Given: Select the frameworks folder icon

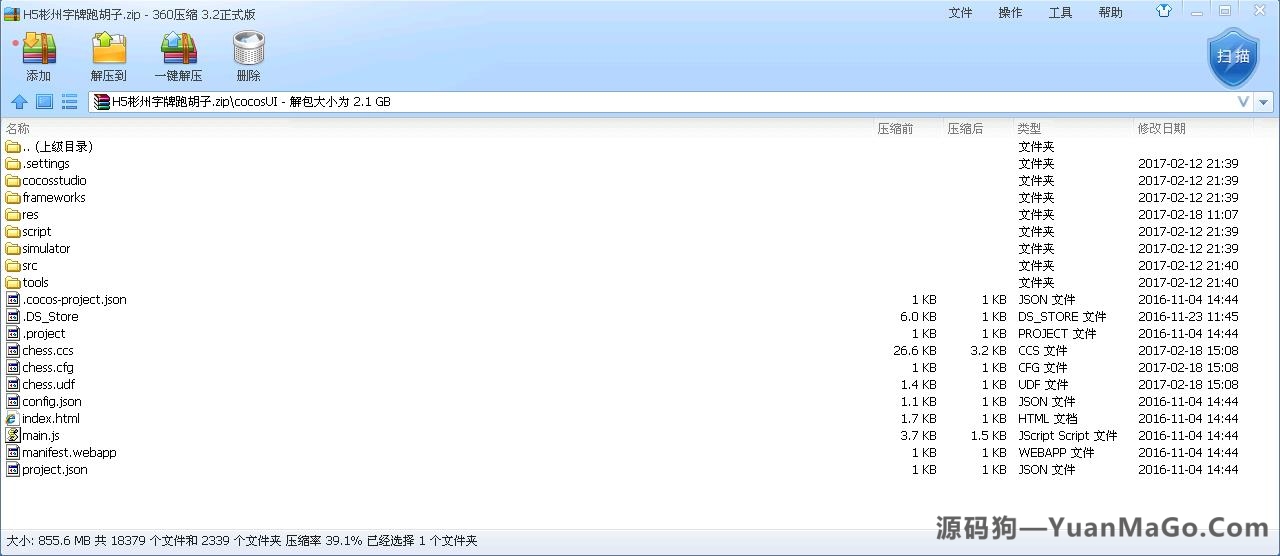Looking at the screenshot, I should pos(13,197).
